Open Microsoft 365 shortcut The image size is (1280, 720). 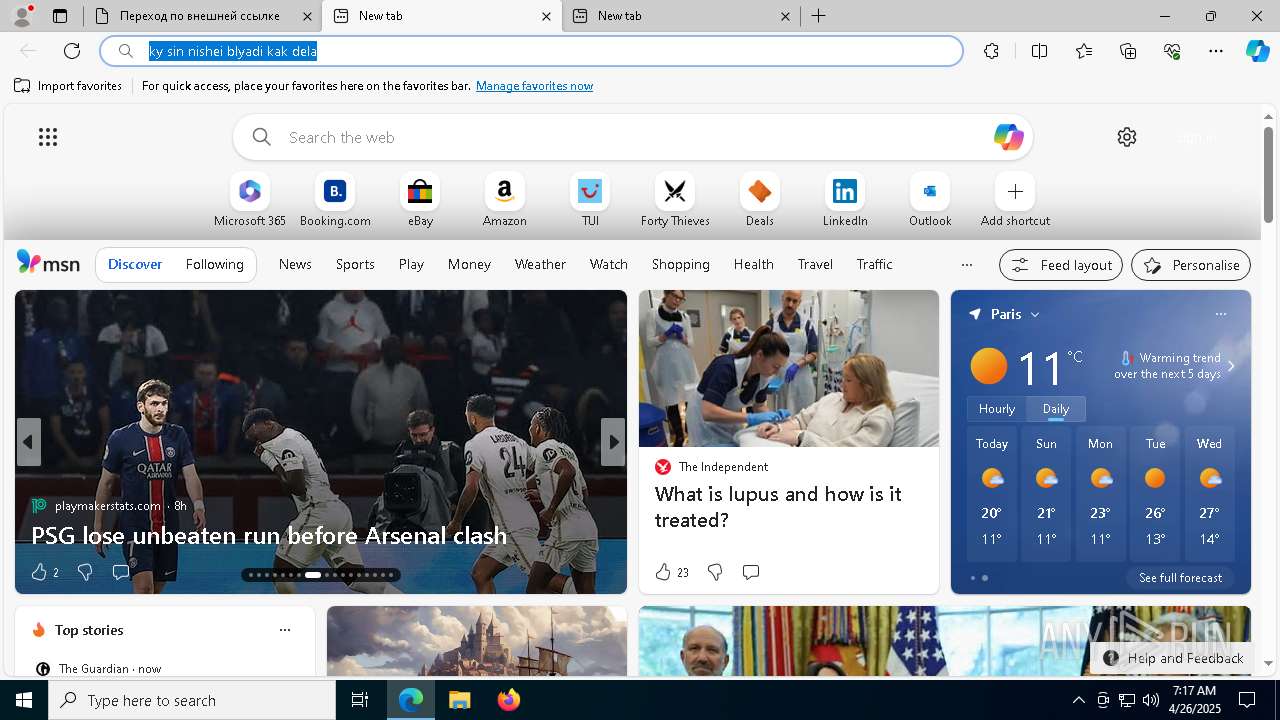coord(250,200)
